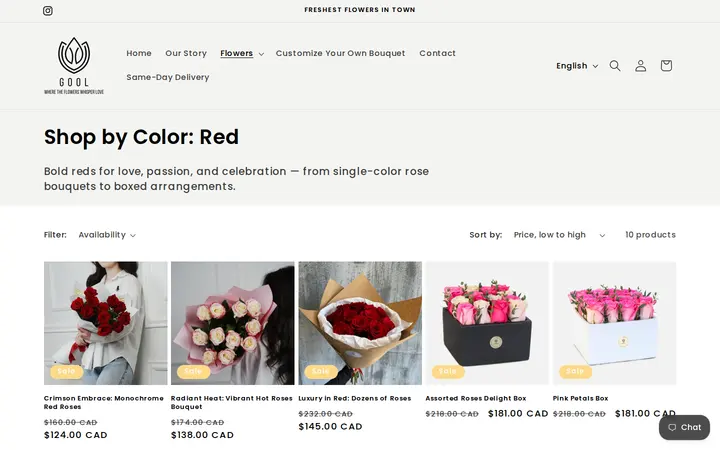
Task: Click Freshest Flowers in Town announcement
Action: pos(360,10)
